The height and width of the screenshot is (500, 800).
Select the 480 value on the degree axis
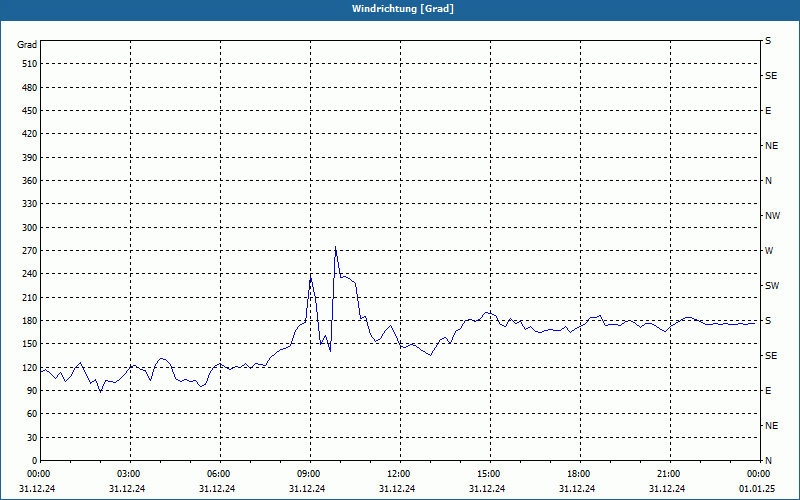click(x=30, y=88)
